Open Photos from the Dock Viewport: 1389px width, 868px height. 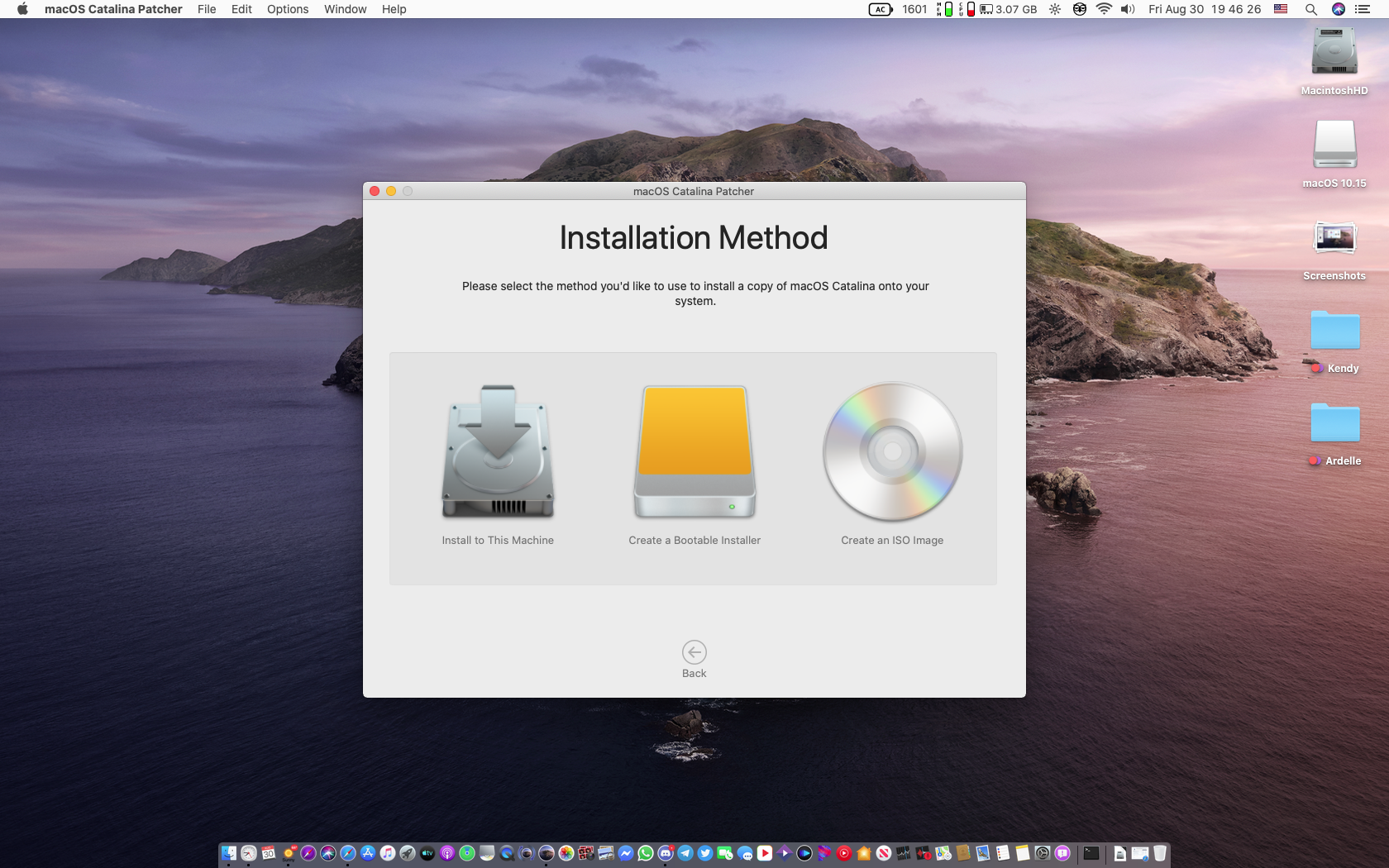click(566, 853)
